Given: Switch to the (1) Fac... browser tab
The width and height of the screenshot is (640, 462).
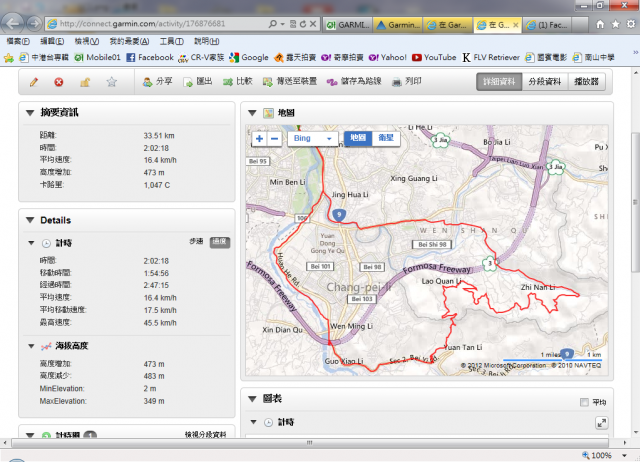Looking at the screenshot, I should pos(547,25).
